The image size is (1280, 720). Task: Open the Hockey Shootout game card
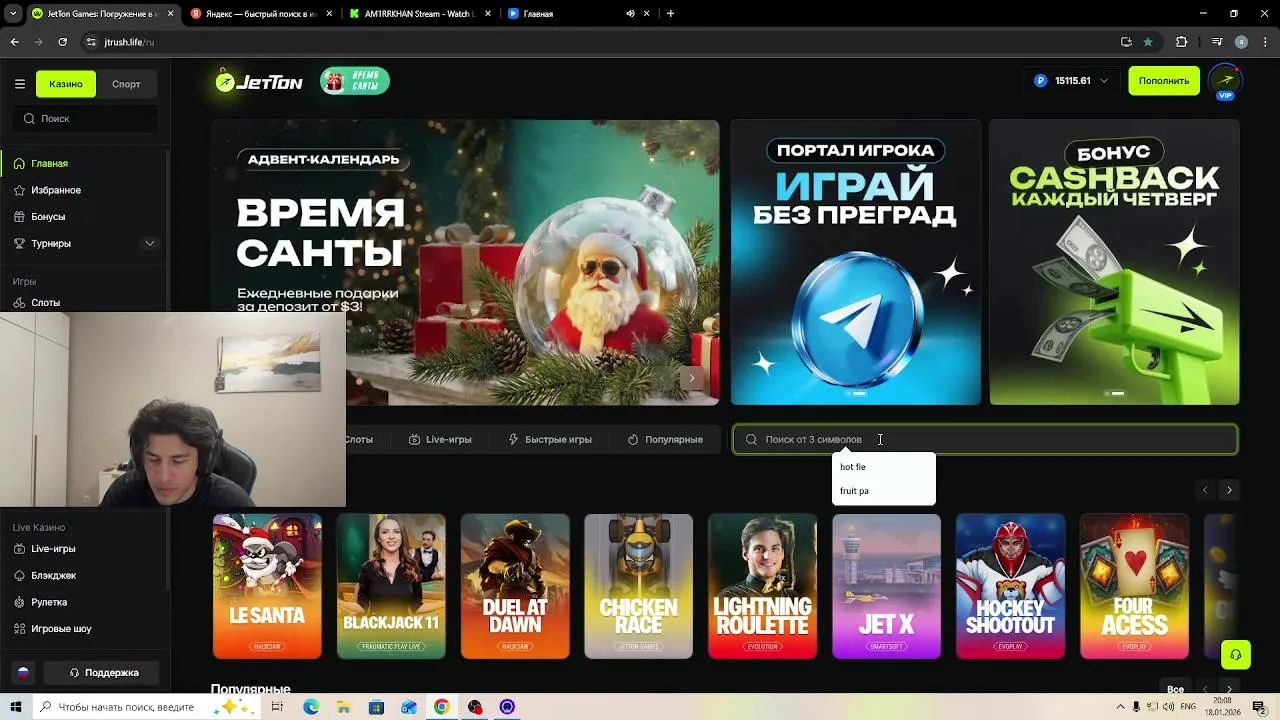coord(1010,586)
